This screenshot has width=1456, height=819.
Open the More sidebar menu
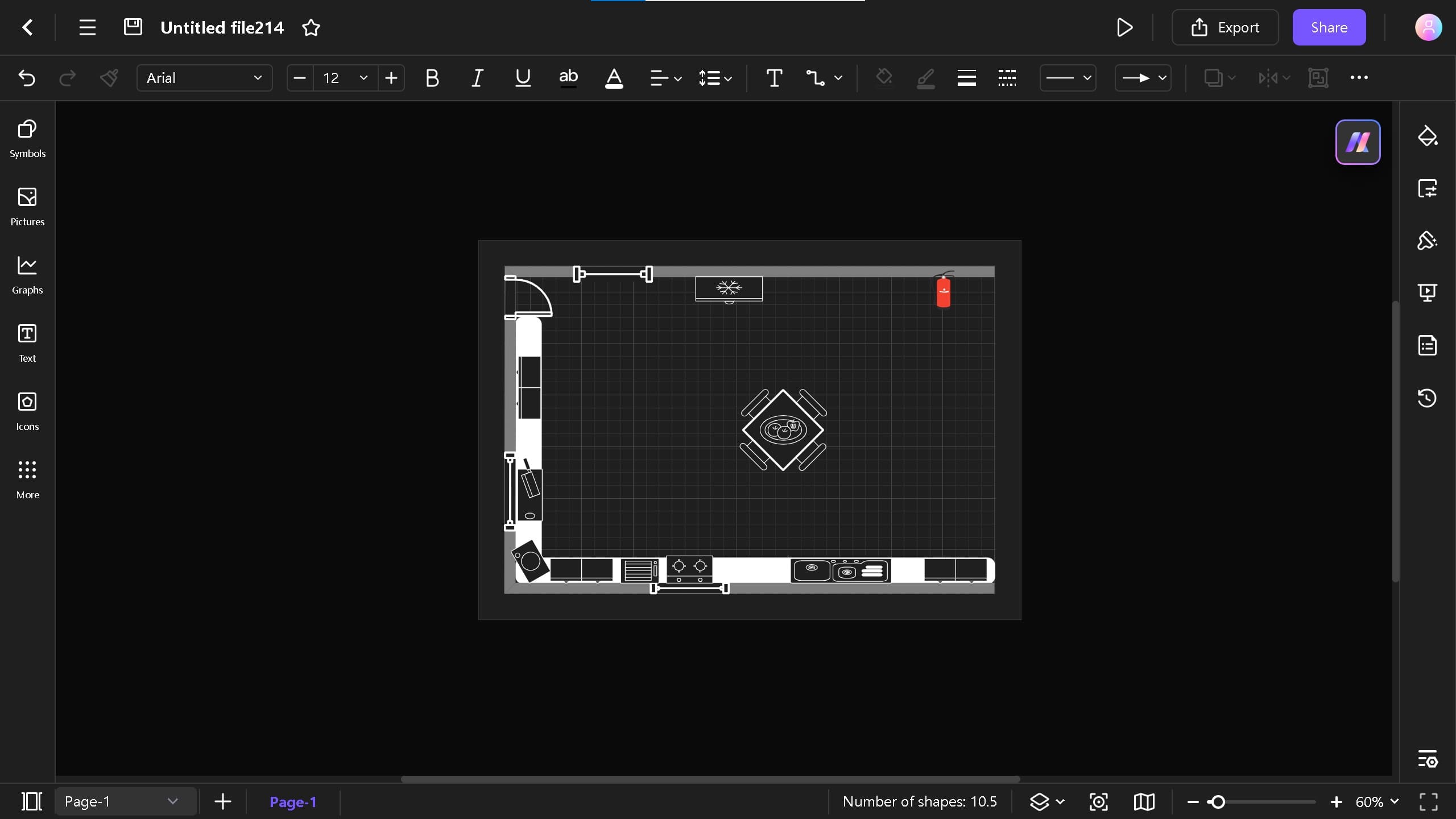coord(27,480)
